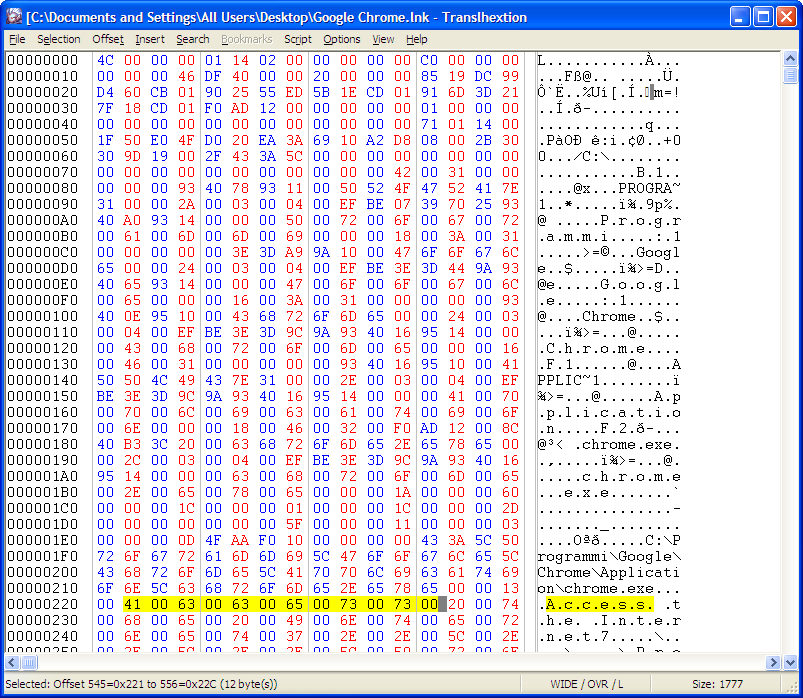Open the Options menu
Viewport: 803px width, 698px height.
point(342,39)
